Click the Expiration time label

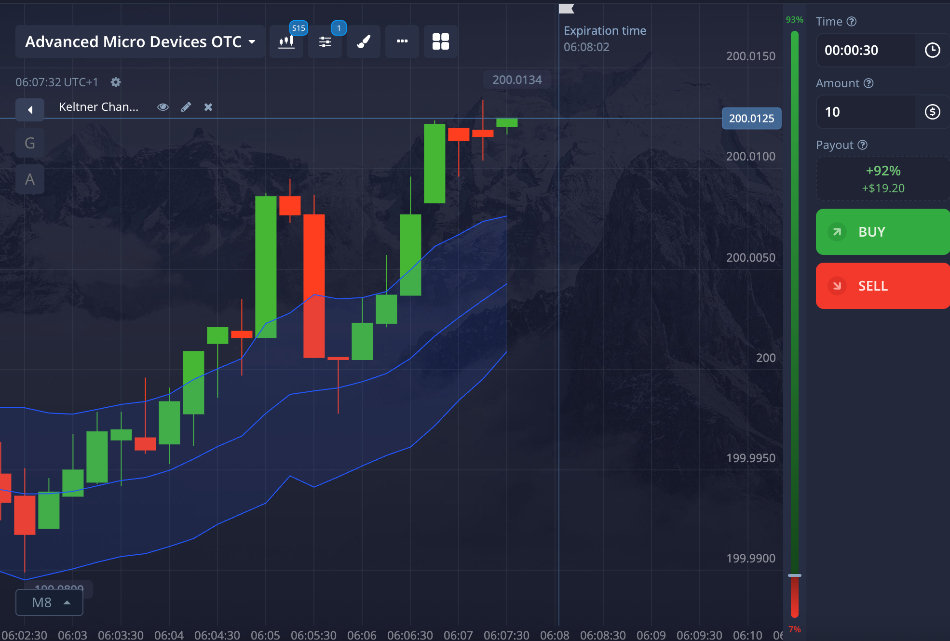coord(605,31)
